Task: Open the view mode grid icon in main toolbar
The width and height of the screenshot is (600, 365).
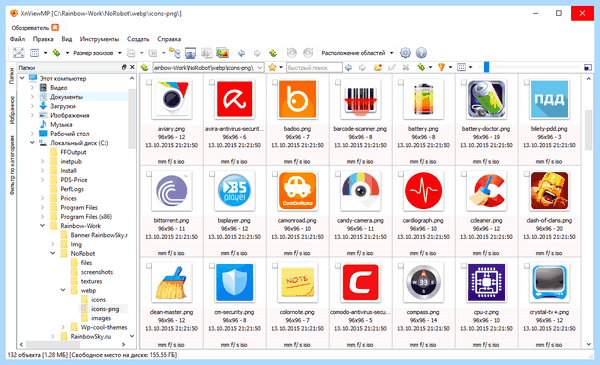Action: (x=34, y=53)
